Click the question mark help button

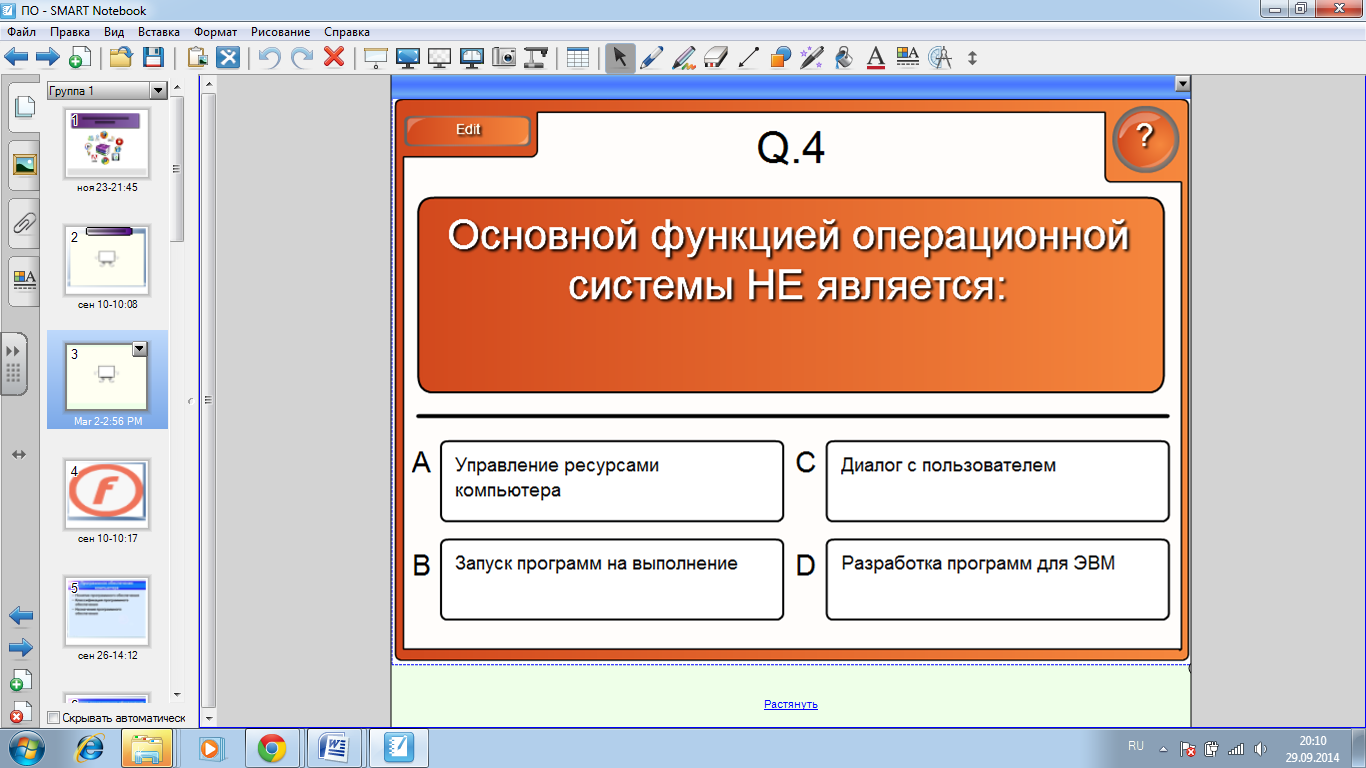[1146, 139]
